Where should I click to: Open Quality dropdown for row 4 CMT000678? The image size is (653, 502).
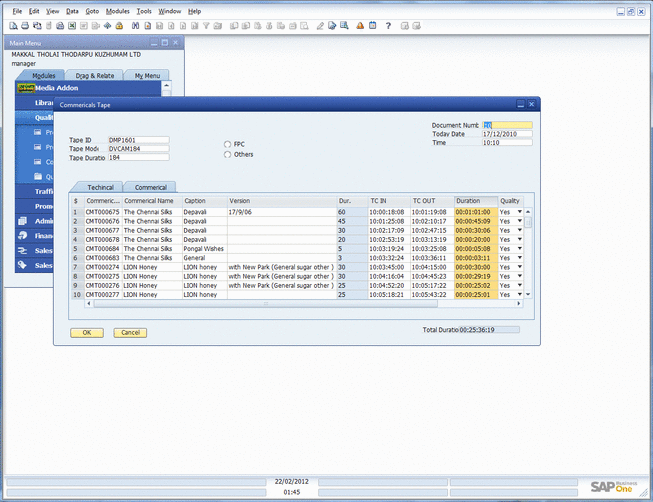pos(519,240)
